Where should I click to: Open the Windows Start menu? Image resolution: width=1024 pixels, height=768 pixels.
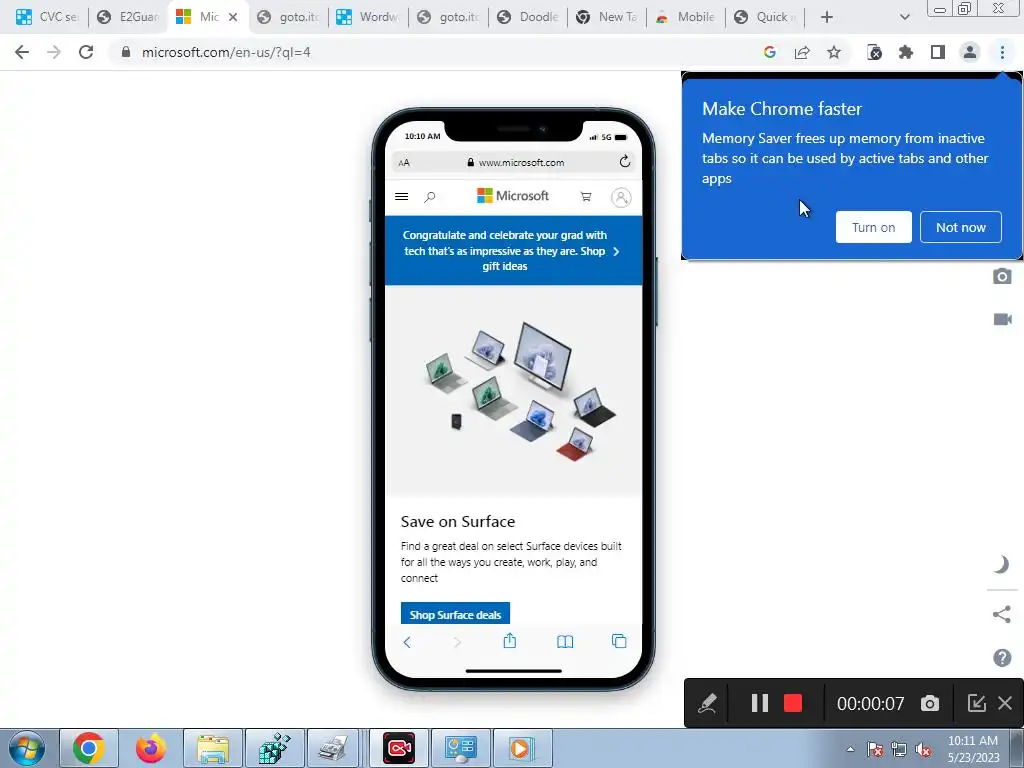(x=27, y=748)
